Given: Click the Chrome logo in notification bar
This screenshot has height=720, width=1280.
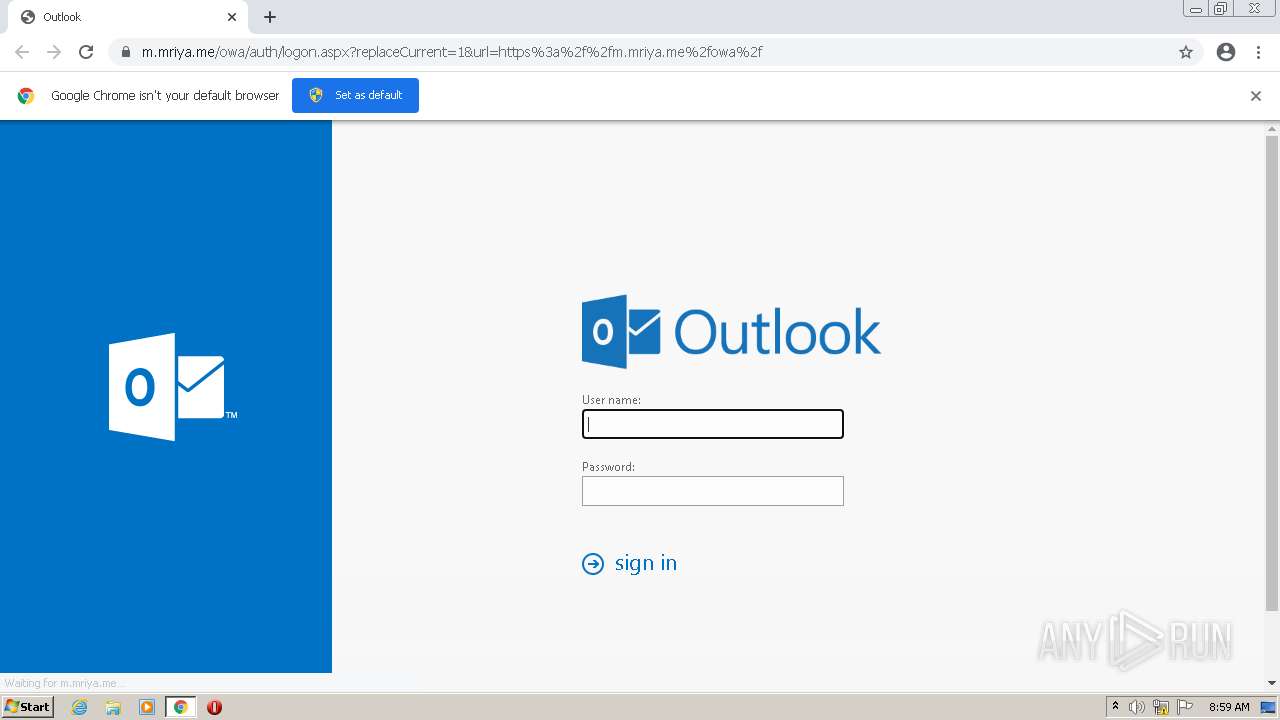Looking at the screenshot, I should click(x=26, y=96).
